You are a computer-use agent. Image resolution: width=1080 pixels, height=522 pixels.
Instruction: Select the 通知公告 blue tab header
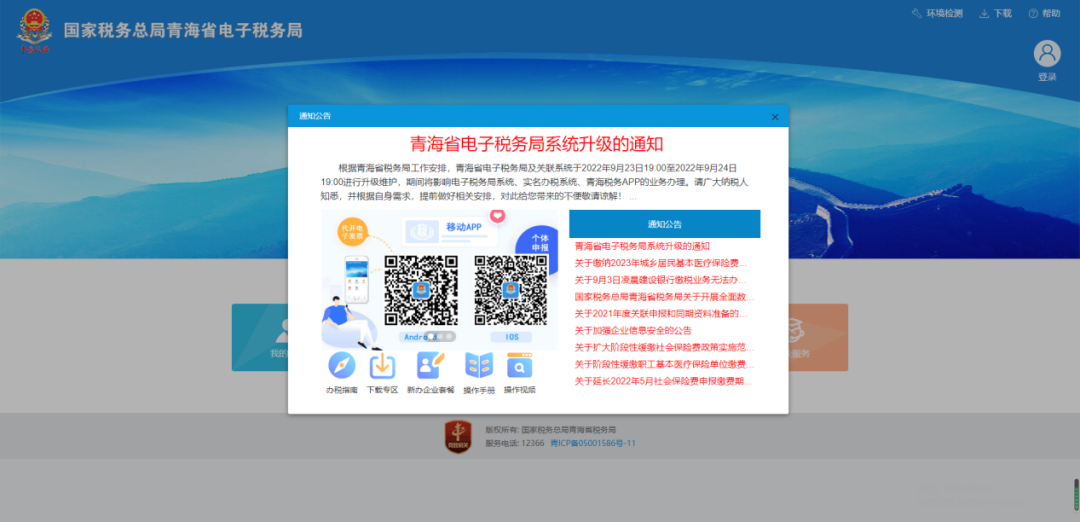[665, 224]
